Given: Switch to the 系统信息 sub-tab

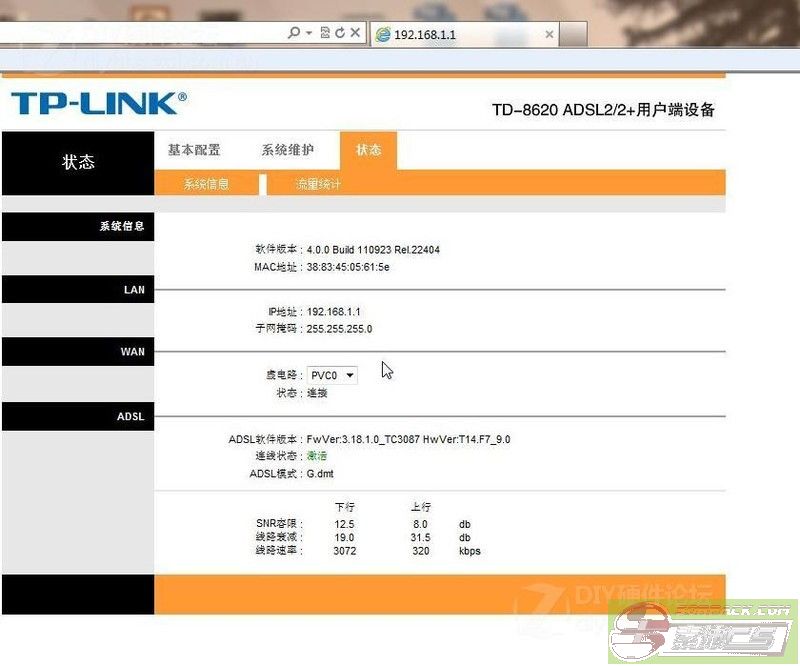Looking at the screenshot, I should tap(206, 184).
